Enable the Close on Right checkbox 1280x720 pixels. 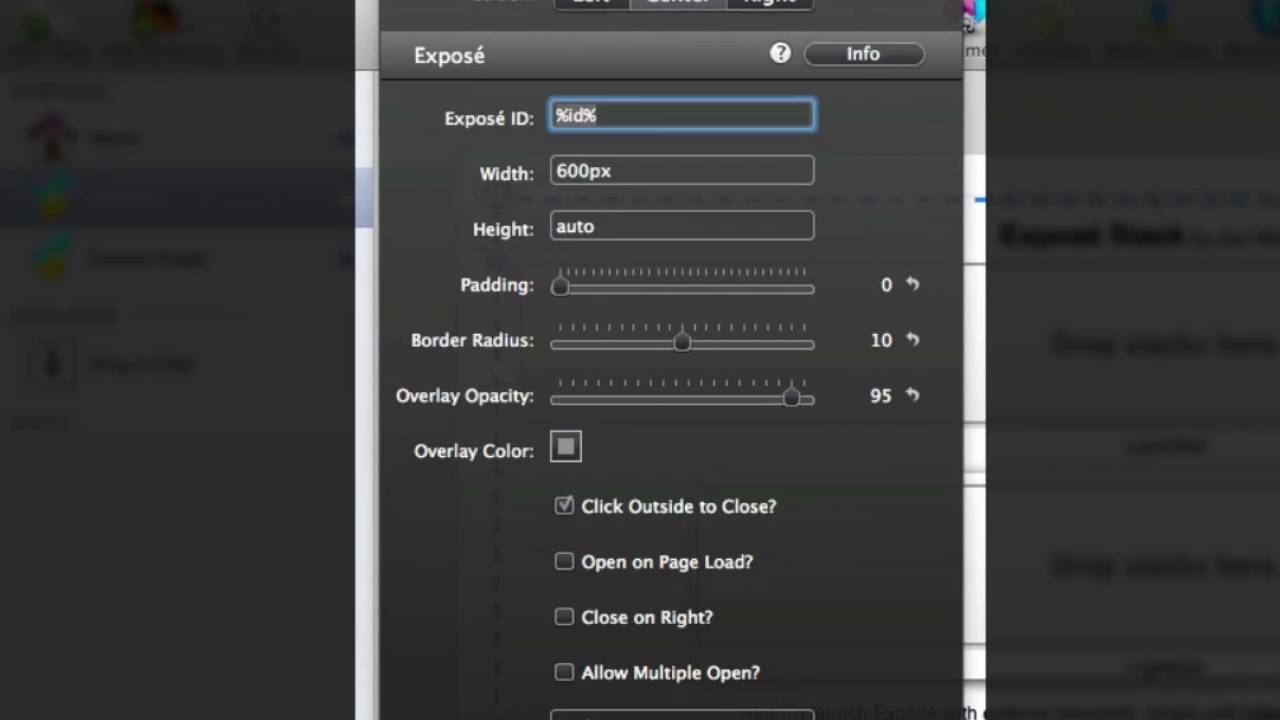[564, 617]
